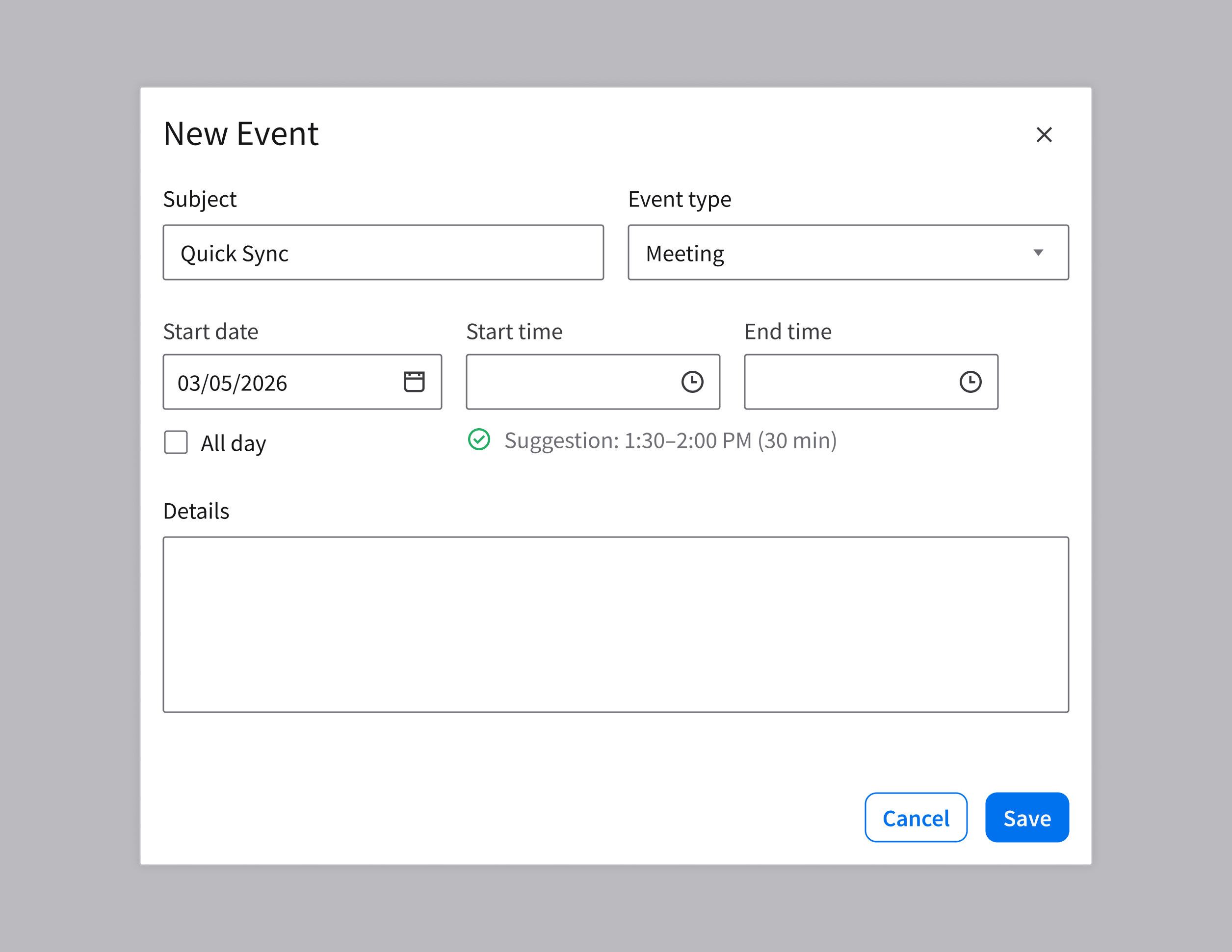Click the Details label
The image size is (1232, 952).
[196, 511]
